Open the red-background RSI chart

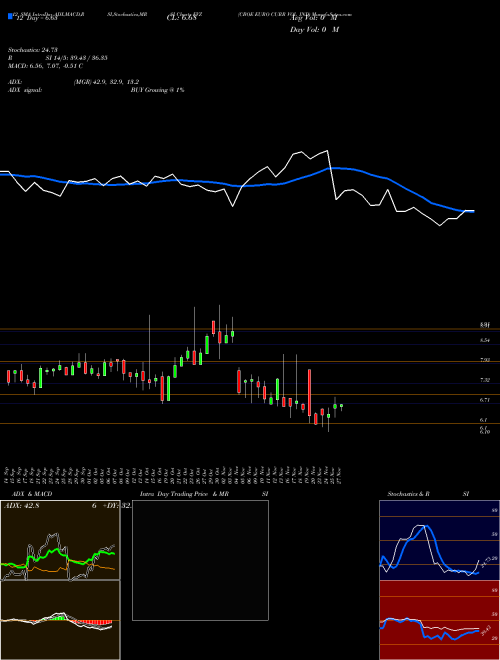pyautogui.click(x=439, y=620)
